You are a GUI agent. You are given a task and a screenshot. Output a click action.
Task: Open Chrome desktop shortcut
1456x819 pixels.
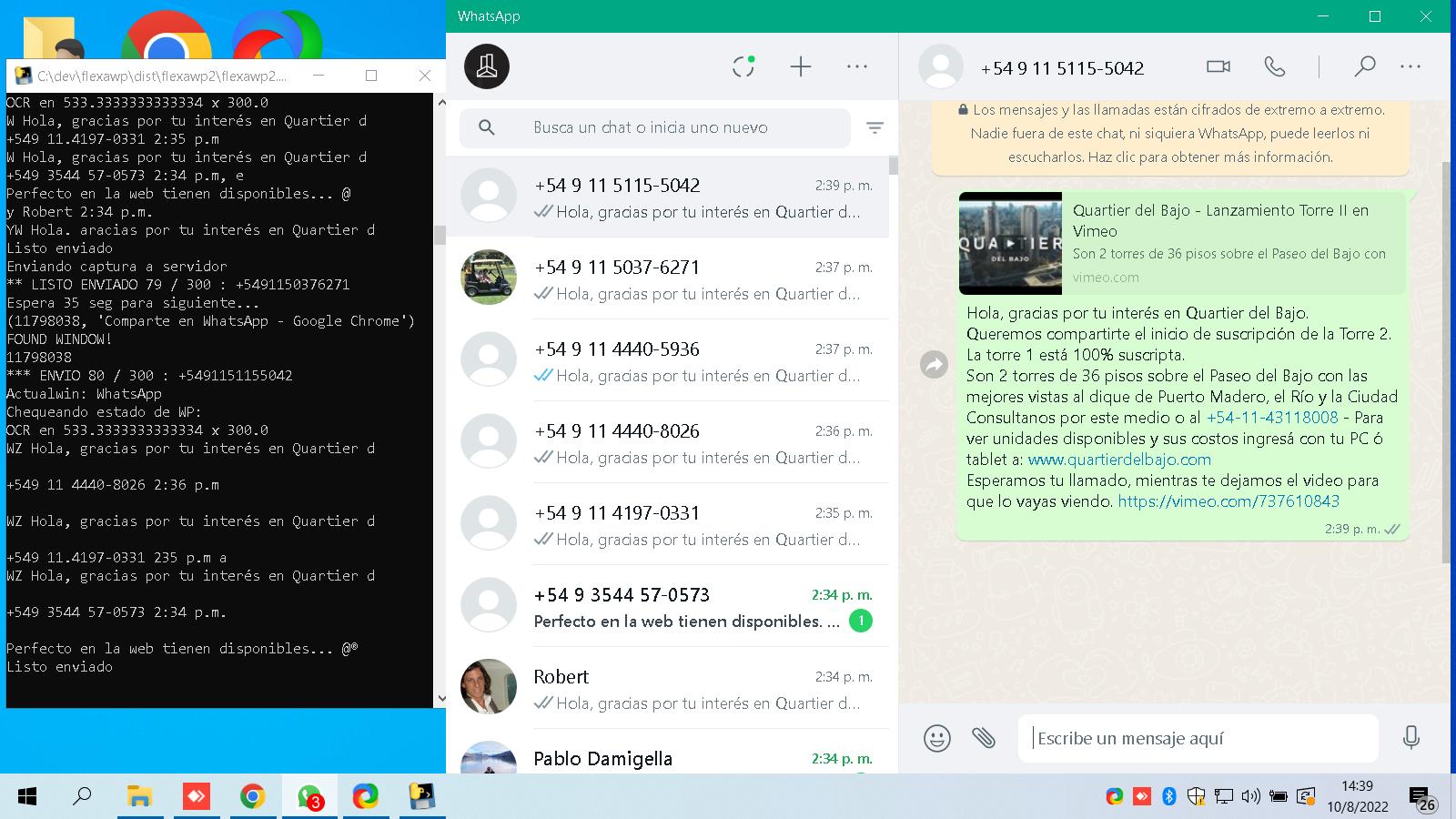coord(167,35)
